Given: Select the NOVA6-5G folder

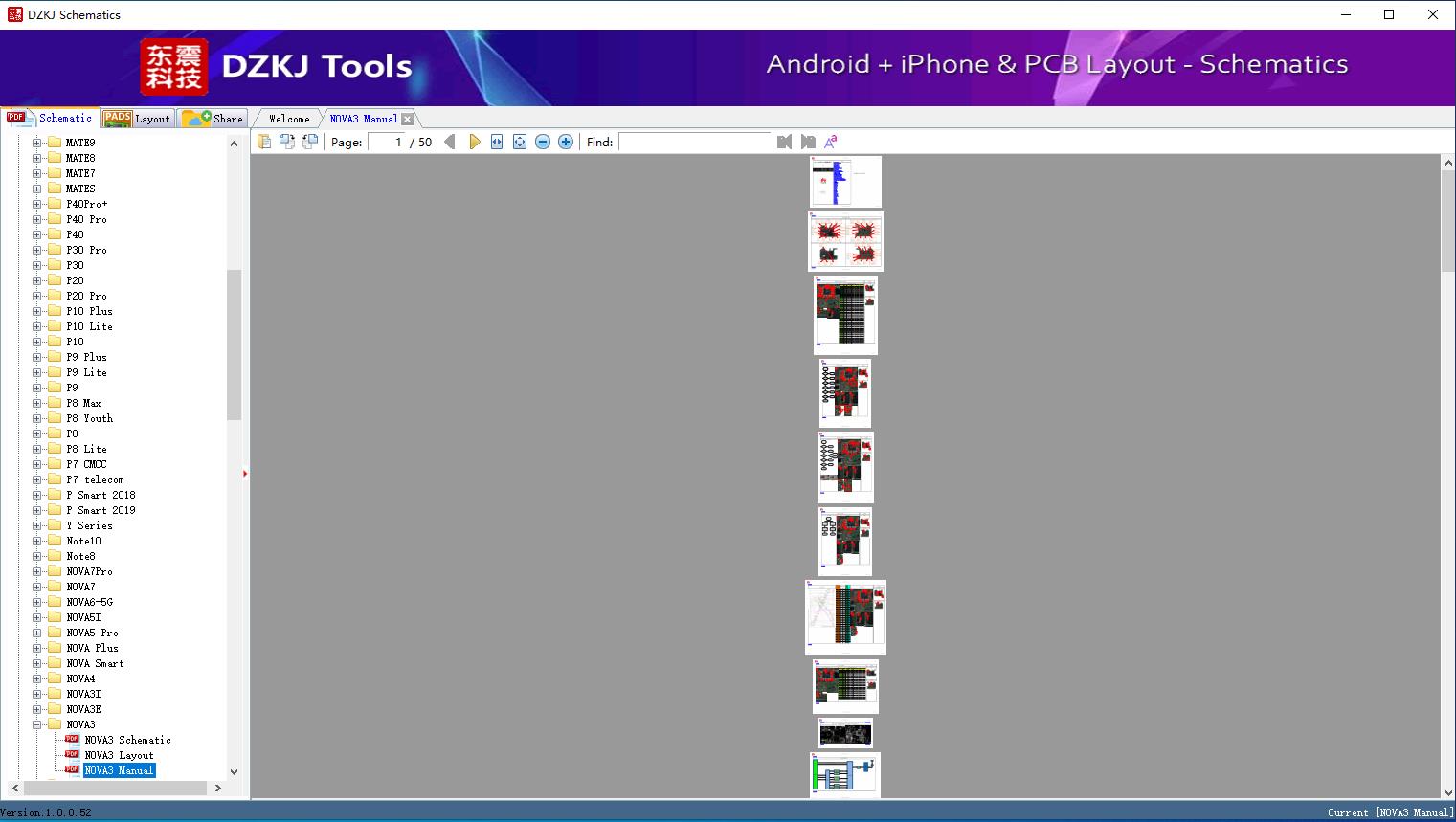Looking at the screenshot, I should point(89,602).
